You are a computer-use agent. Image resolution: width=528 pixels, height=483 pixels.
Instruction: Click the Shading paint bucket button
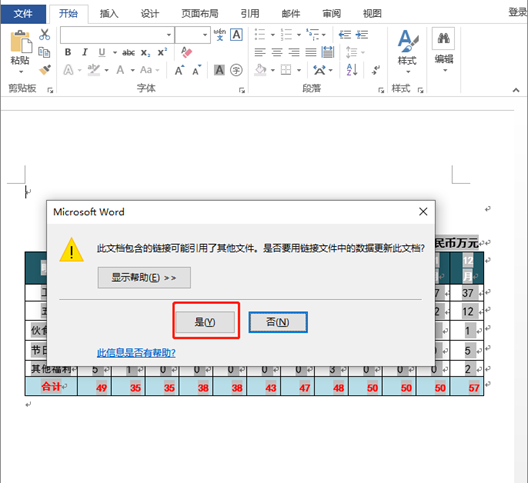260,70
